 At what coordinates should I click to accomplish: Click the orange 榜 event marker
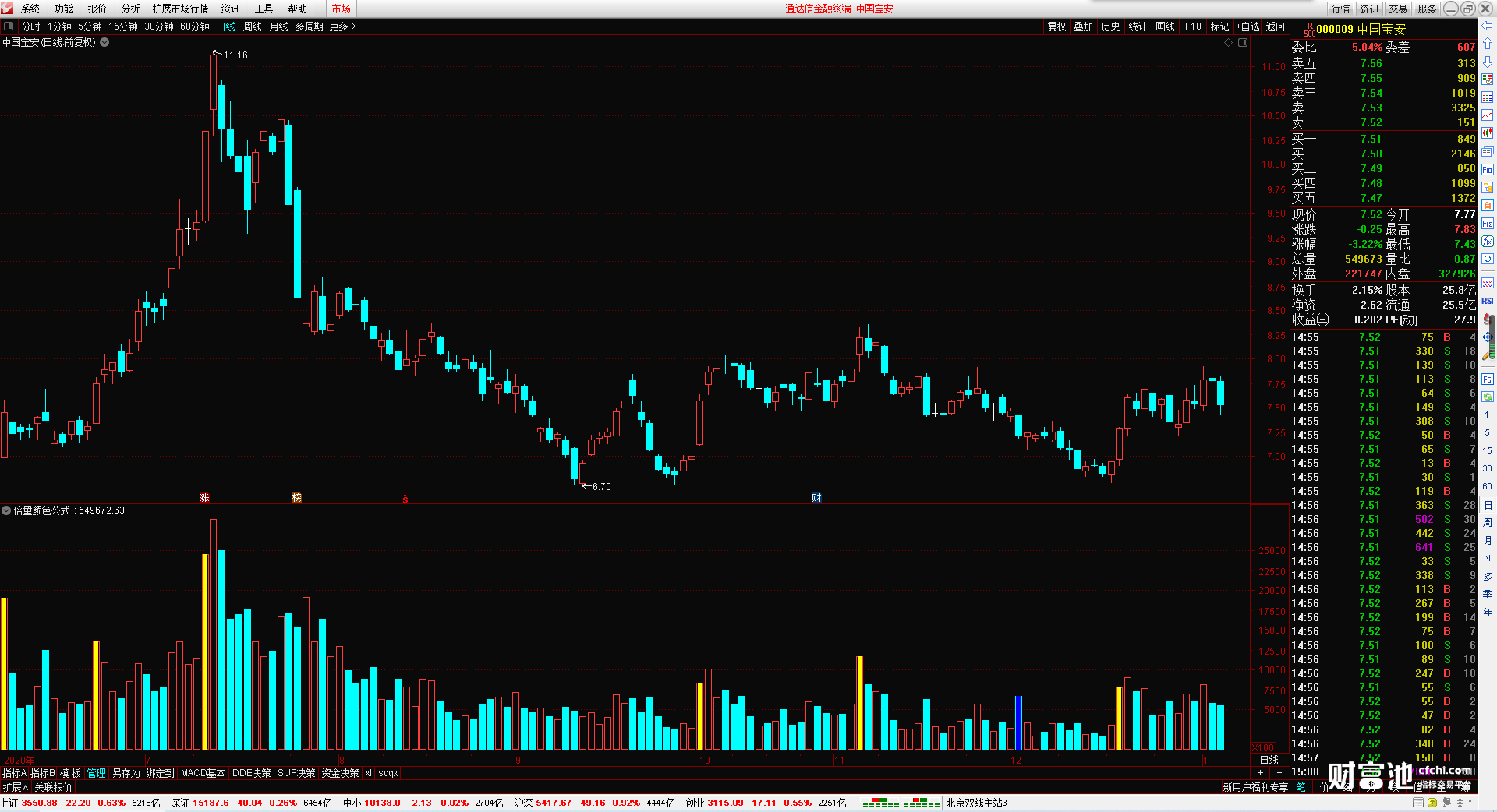(x=296, y=498)
